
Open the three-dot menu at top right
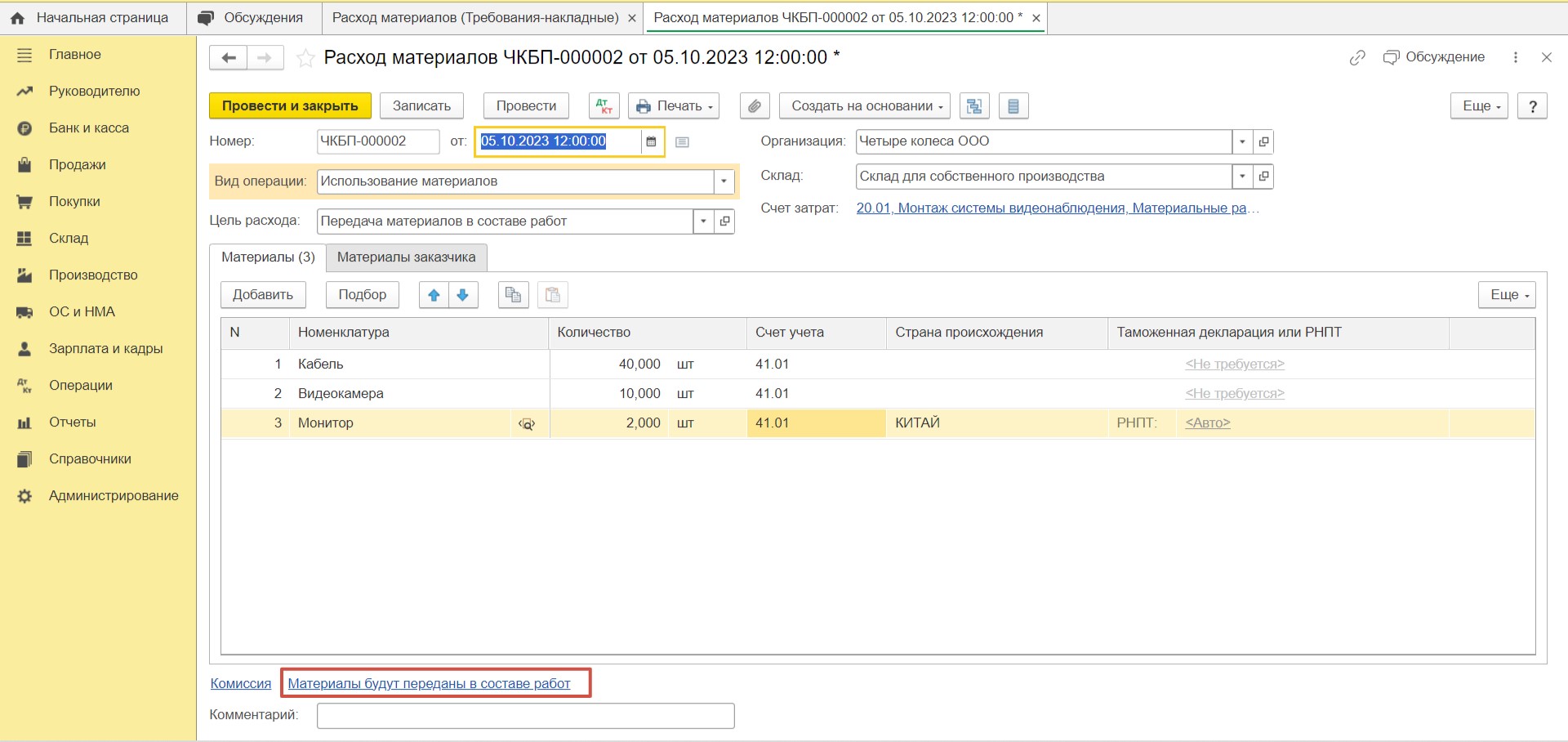pos(1516,57)
